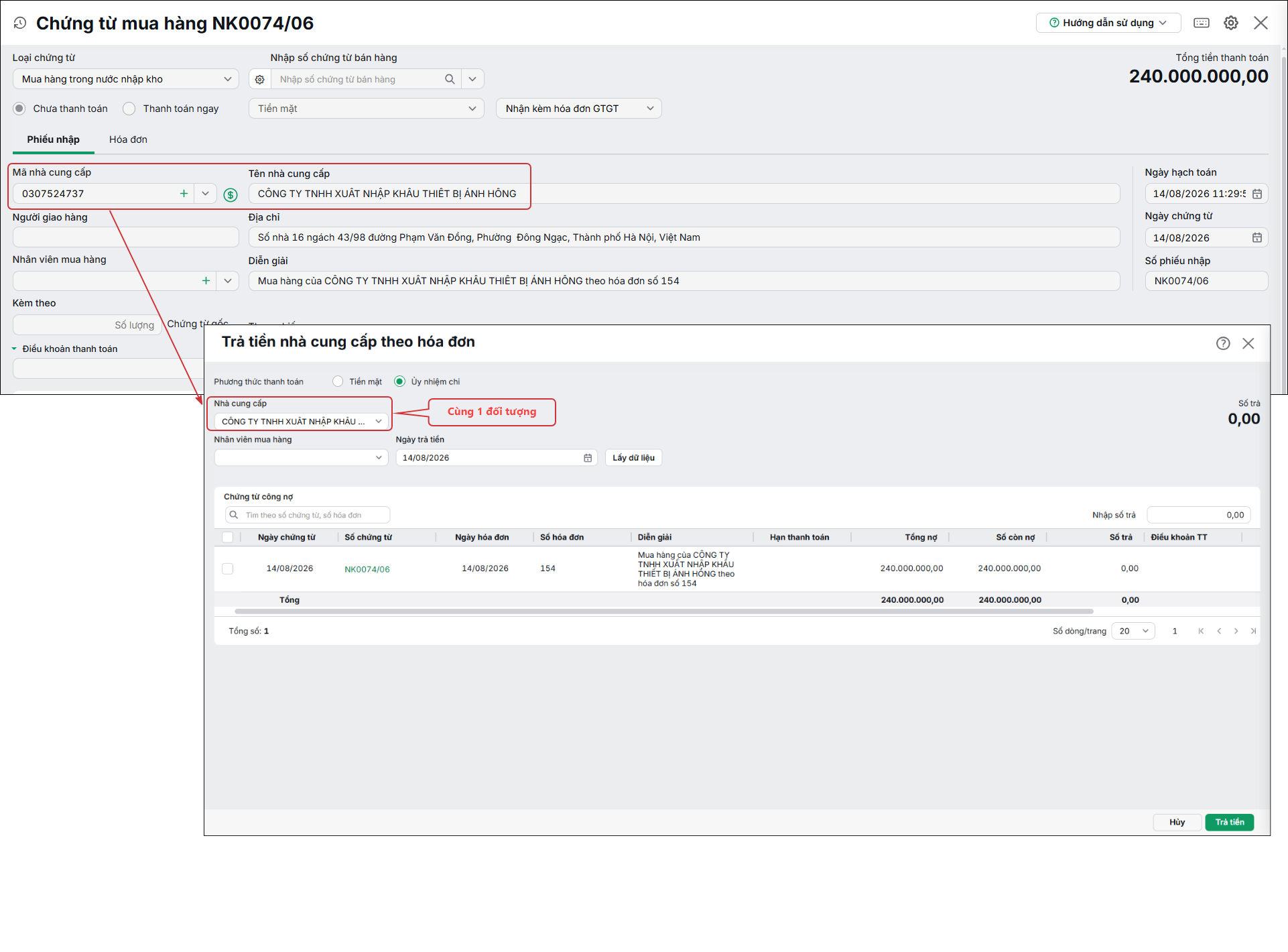Collapse Điều khoản thanh toán section
Image resolution: width=1288 pixels, height=952 pixels.
[x=14, y=349]
